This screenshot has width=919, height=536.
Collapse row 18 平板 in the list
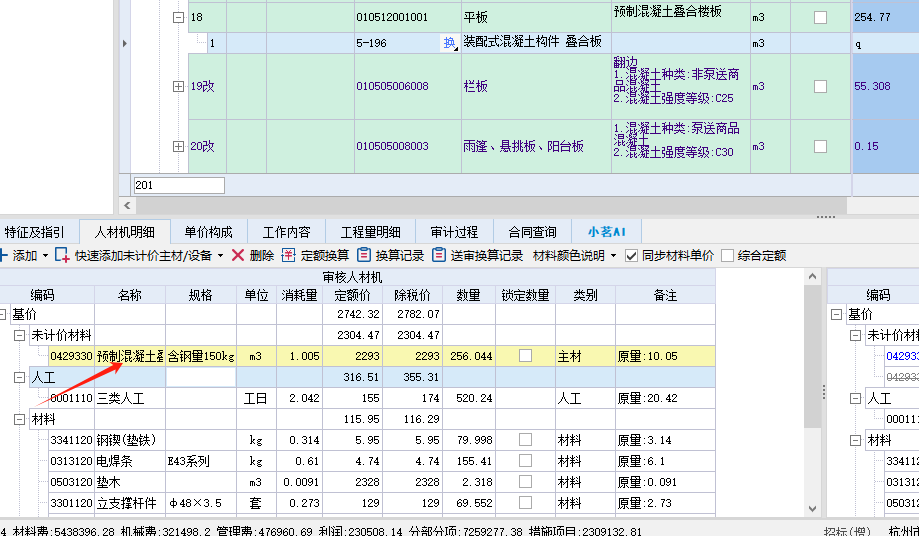[x=178, y=18]
